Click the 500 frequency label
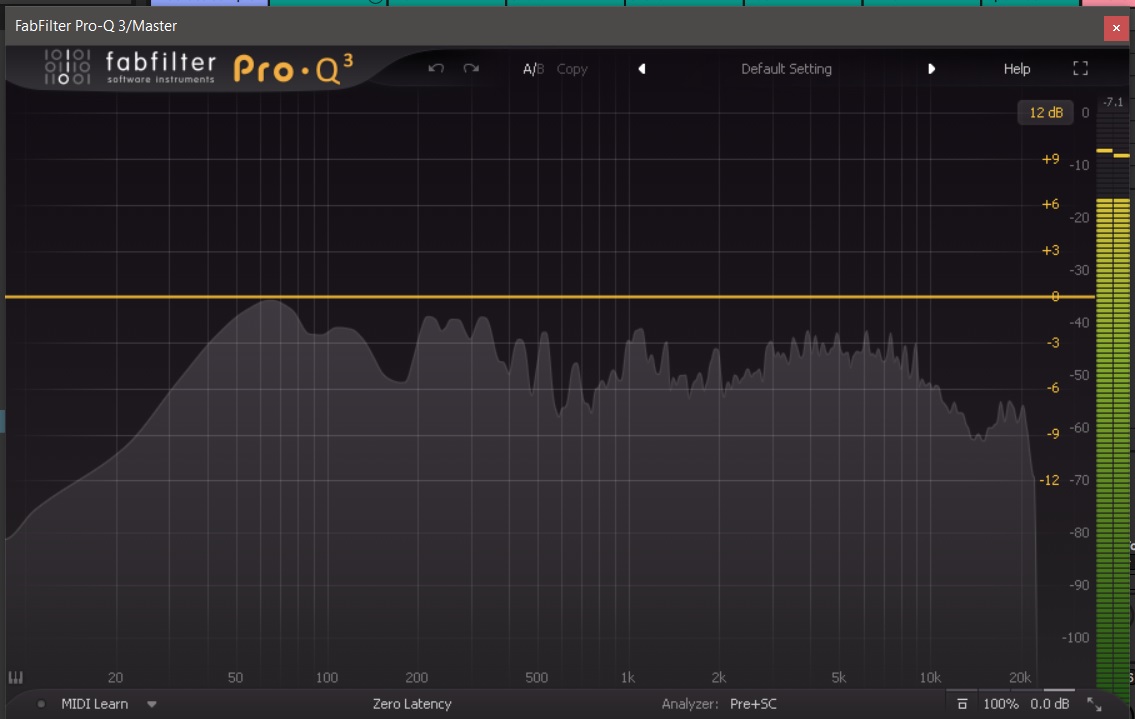Image resolution: width=1135 pixels, height=719 pixels. click(x=536, y=678)
